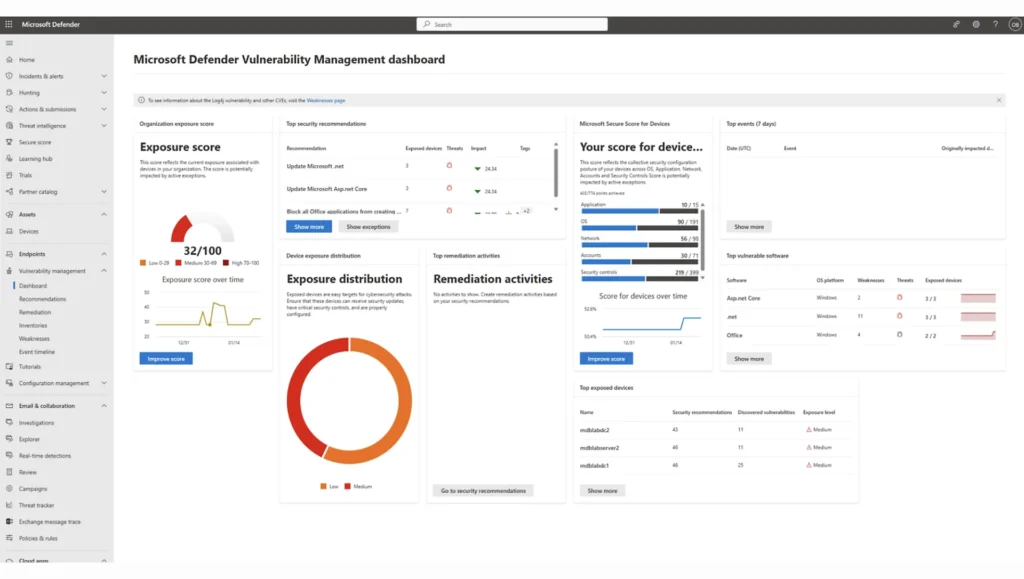Click the Application score progress bar
This screenshot has height=579, width=1024.
tap(639, 211)
